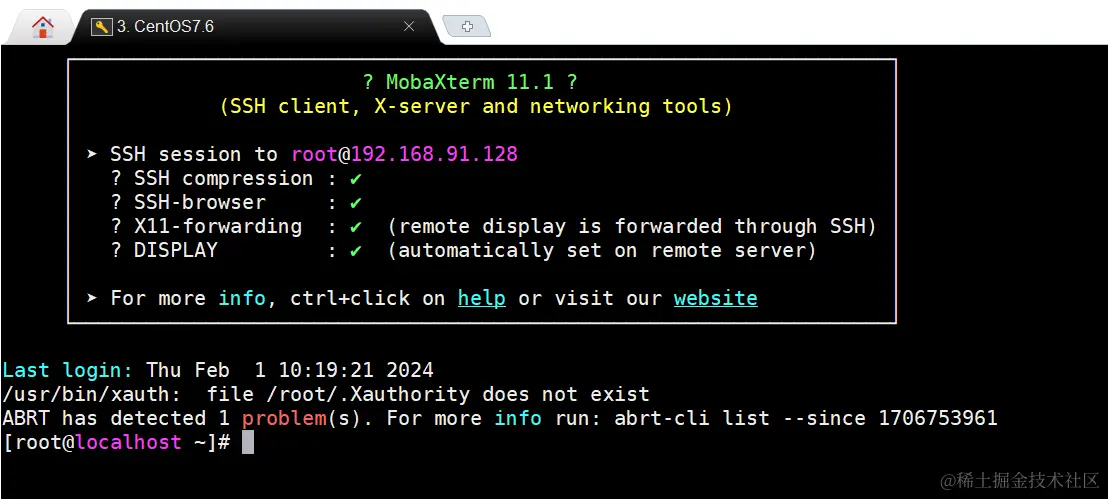The height and width of the screenshot is (499, 1108).
Task: Click the cyan info word in banner
Action: [242, 298]
